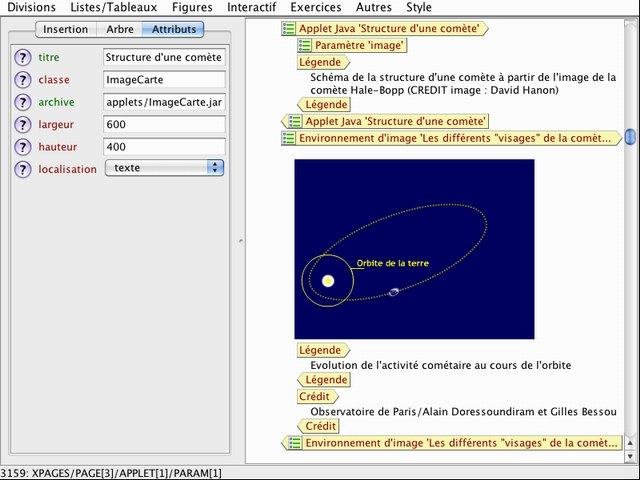Open the Autres menu
Image resolution: width=640 pixels, height=480 pixels.
pos(374,7)
